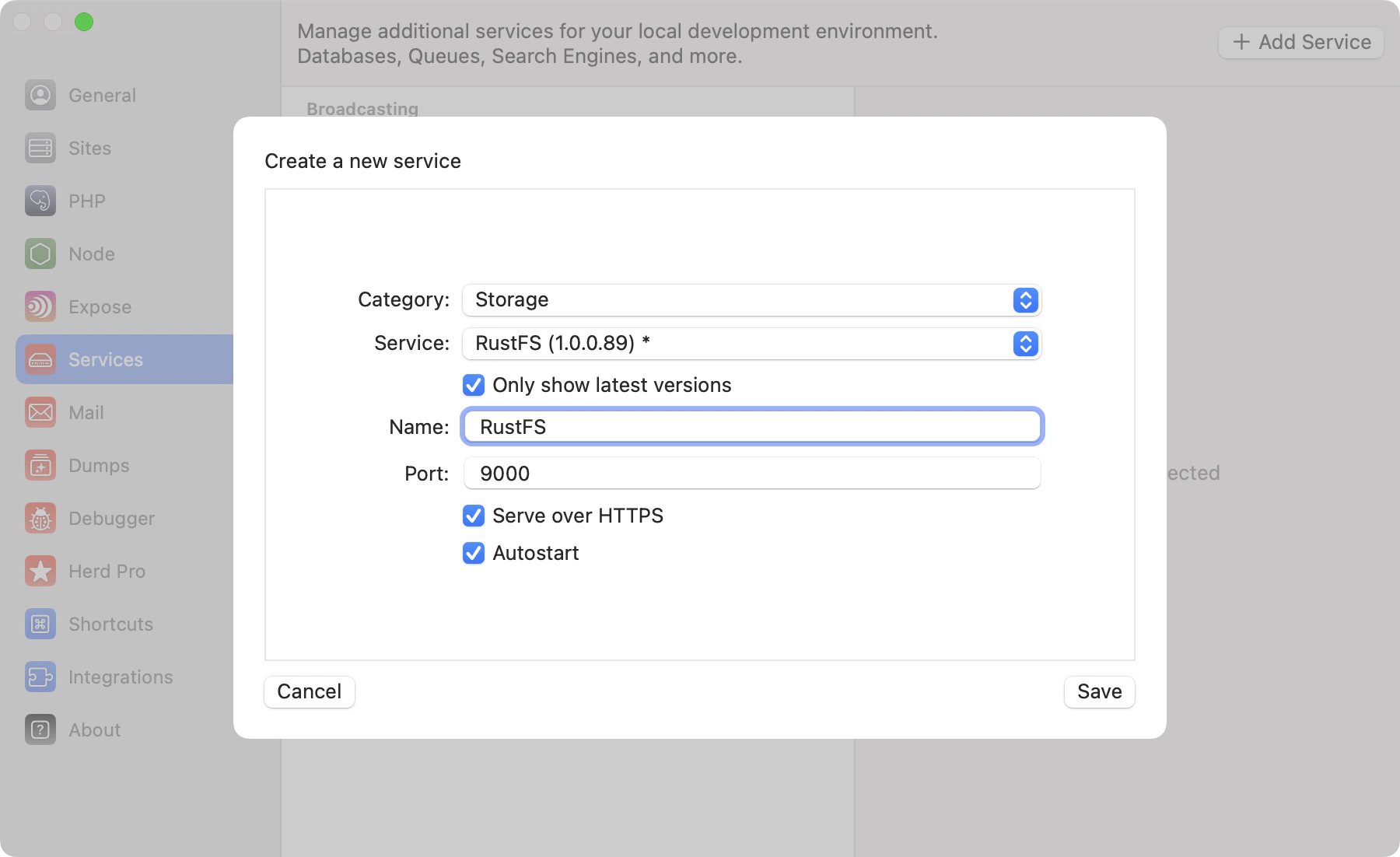Disable Serve over HTTPS

pos(474,516)
